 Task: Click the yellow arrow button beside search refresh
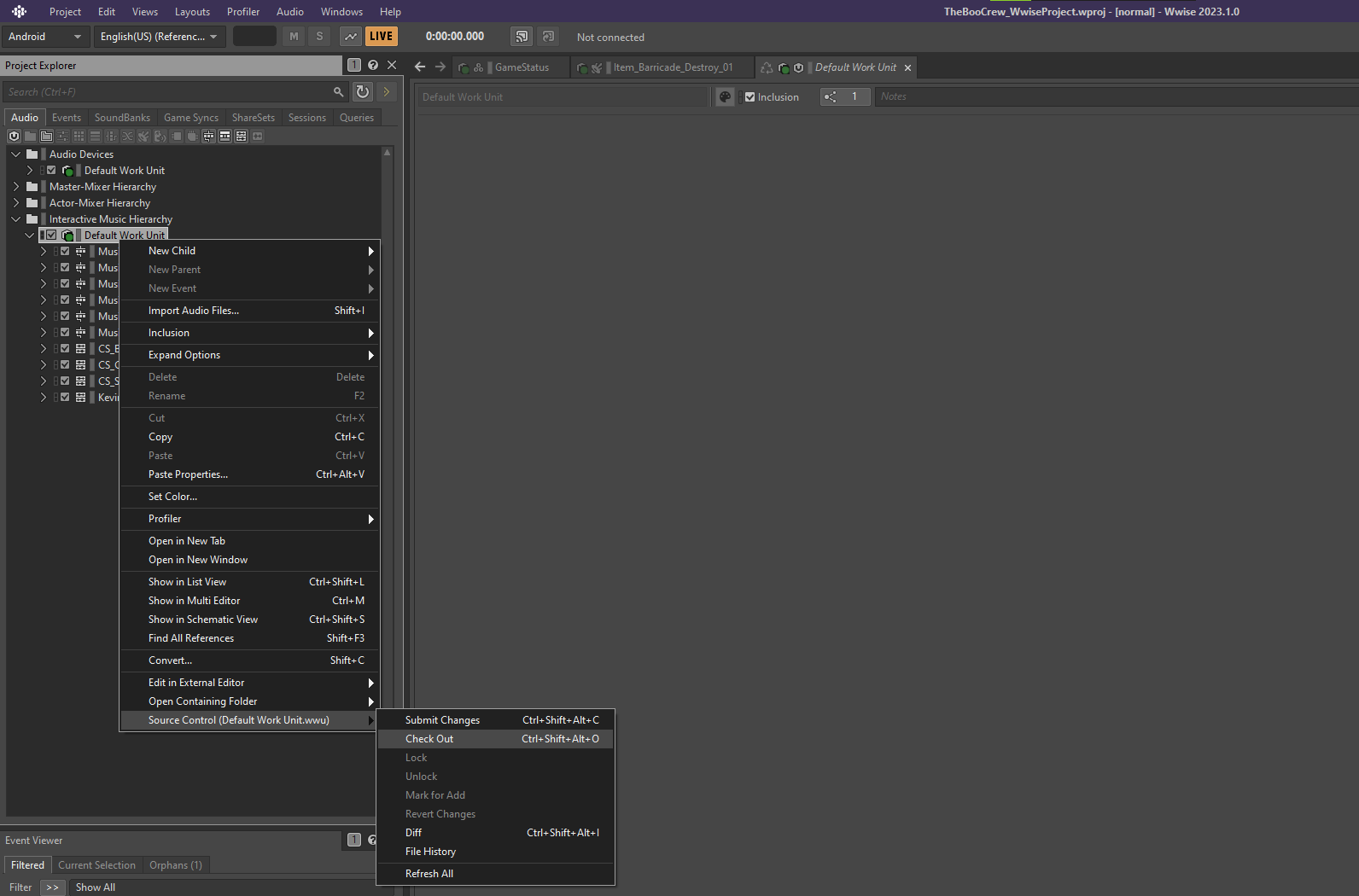(x=387, y=91)
